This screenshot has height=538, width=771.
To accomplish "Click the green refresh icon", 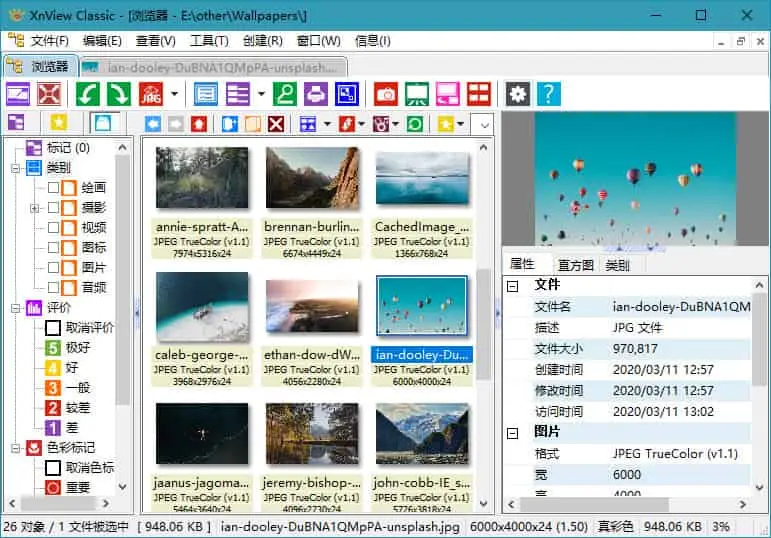I will coord(414,124).
